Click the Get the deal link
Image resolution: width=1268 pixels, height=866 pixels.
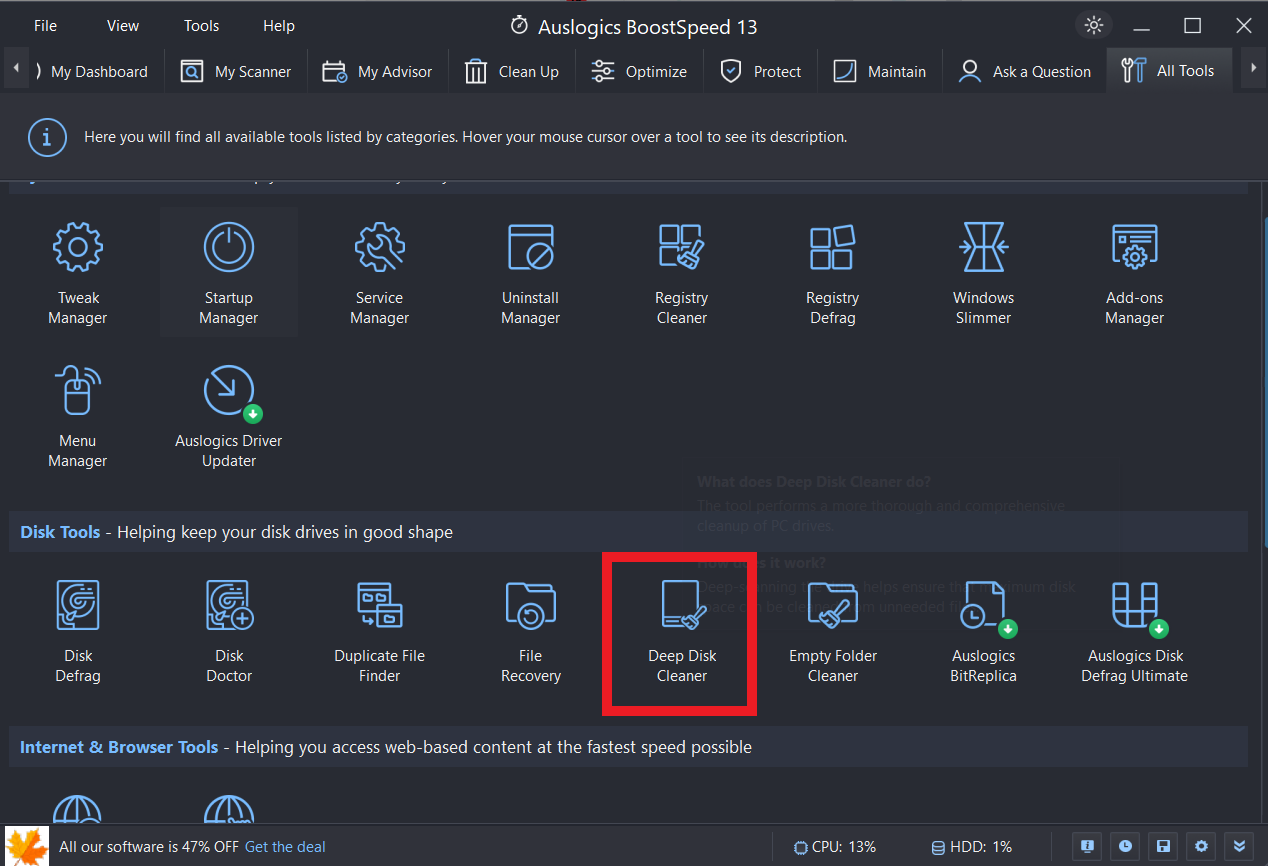[x=285, y=846]
